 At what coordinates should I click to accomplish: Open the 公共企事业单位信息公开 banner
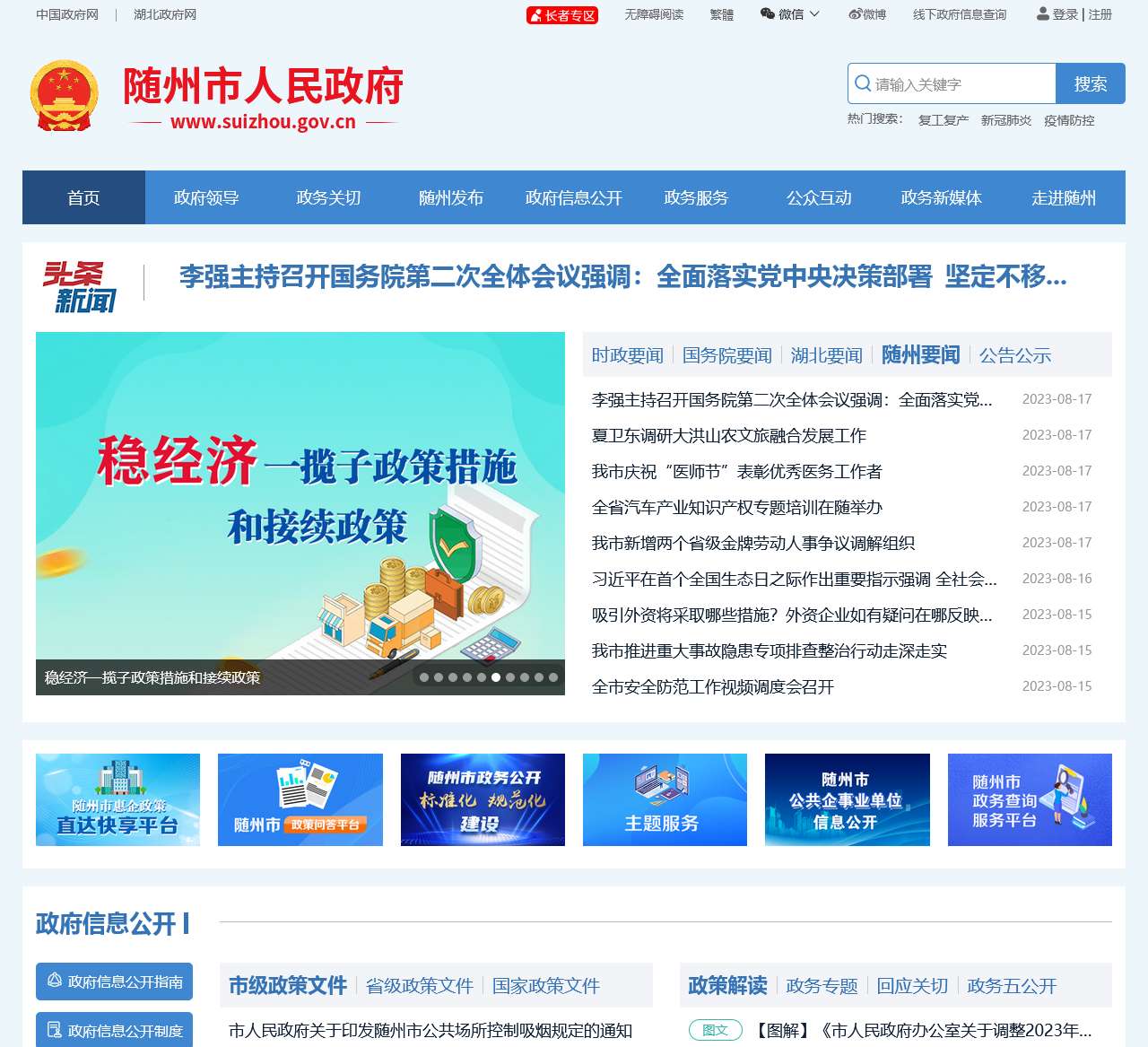pos(848,799)
